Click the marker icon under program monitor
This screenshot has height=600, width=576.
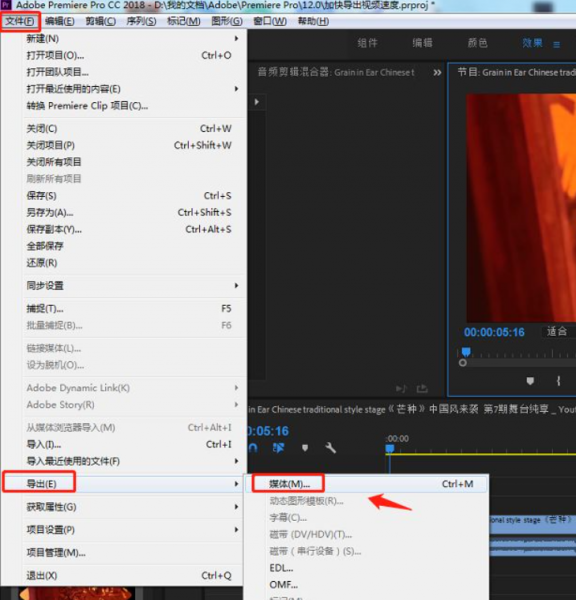pos(530,381)
